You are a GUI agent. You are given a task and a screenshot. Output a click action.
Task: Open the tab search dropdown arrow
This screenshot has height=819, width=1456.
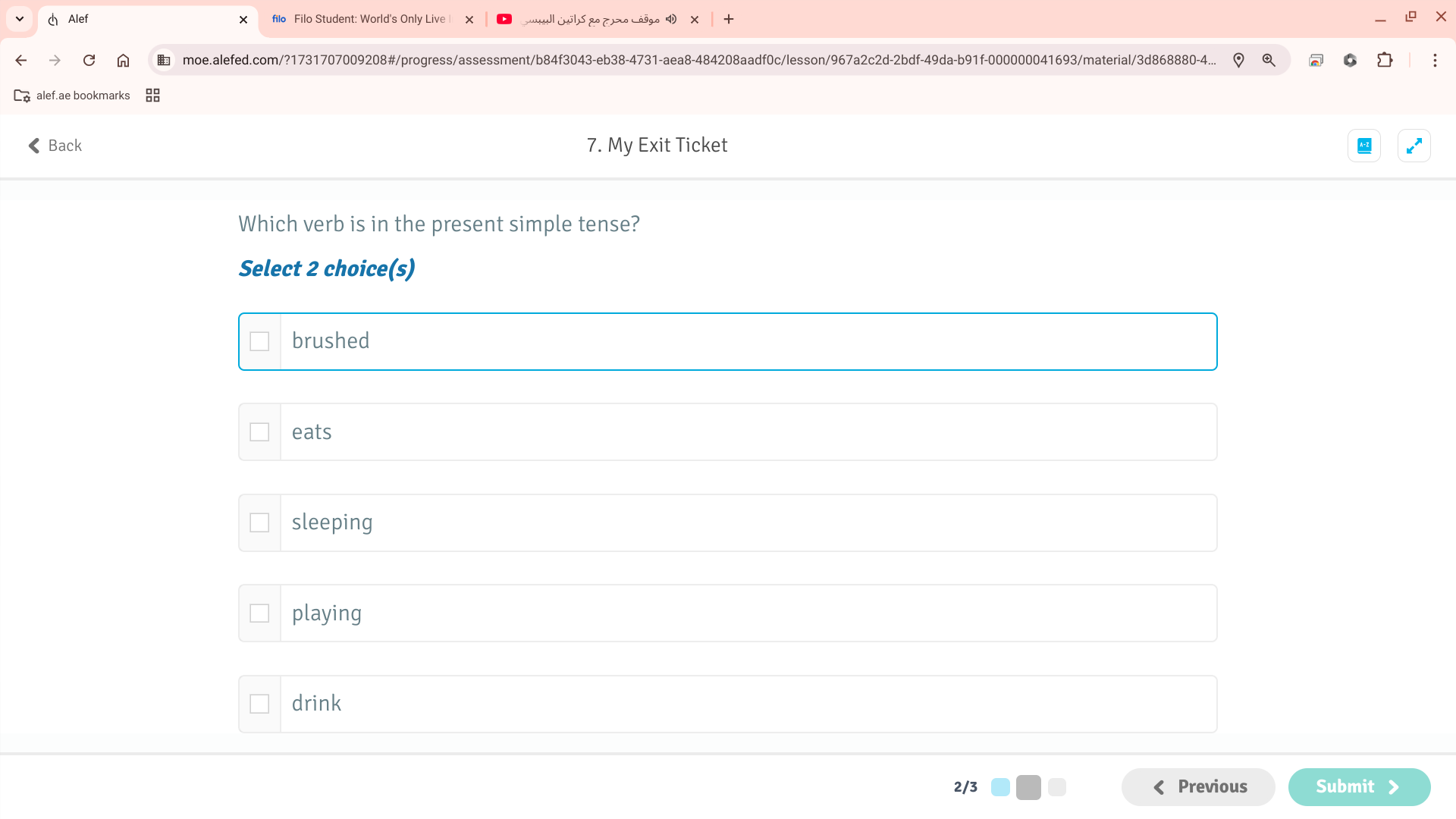pos(20,19)
